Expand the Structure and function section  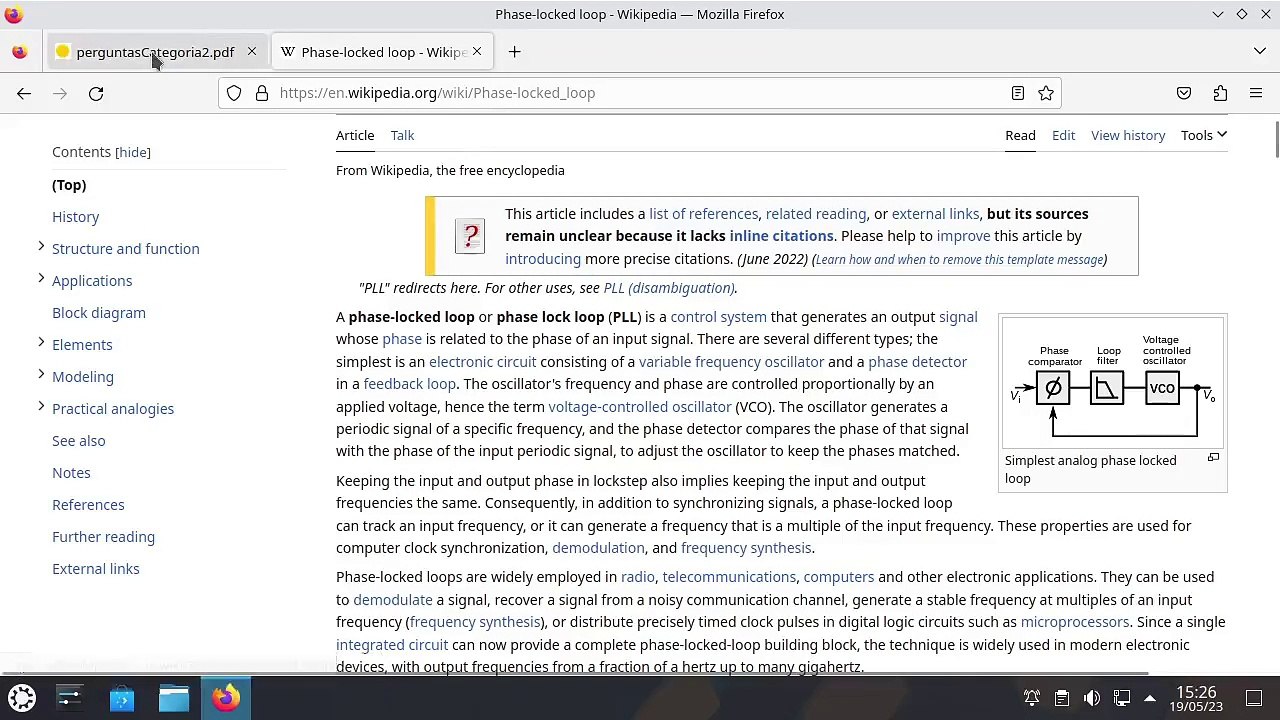tap(41, 248)
